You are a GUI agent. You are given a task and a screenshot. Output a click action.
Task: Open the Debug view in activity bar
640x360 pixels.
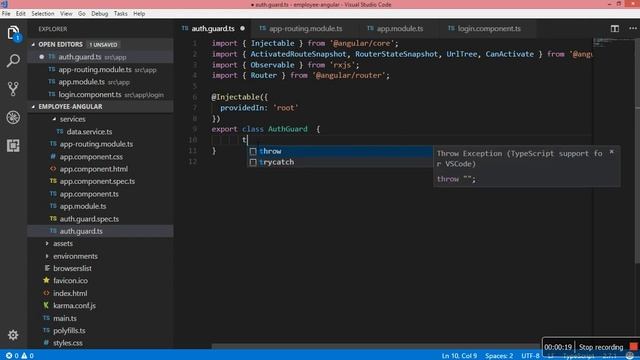[x=13, y=117]
